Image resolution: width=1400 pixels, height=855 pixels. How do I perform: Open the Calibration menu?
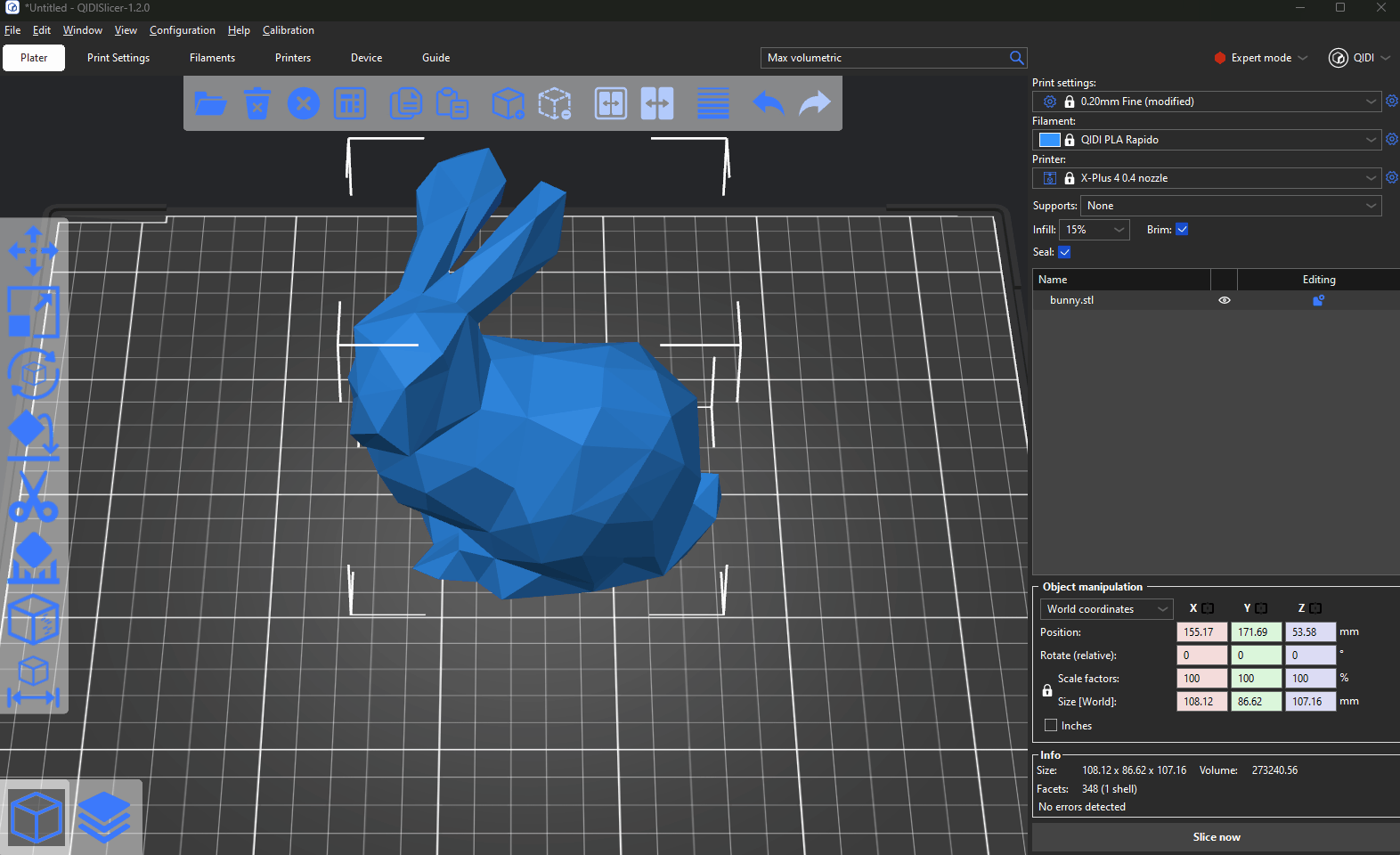tap(289, 30)
